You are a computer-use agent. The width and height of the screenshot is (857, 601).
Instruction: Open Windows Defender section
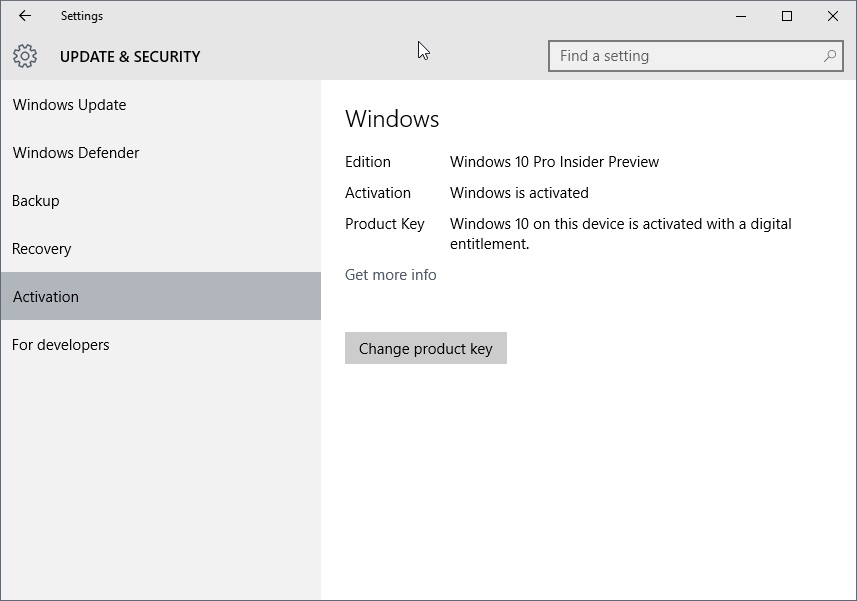point(75,153)
